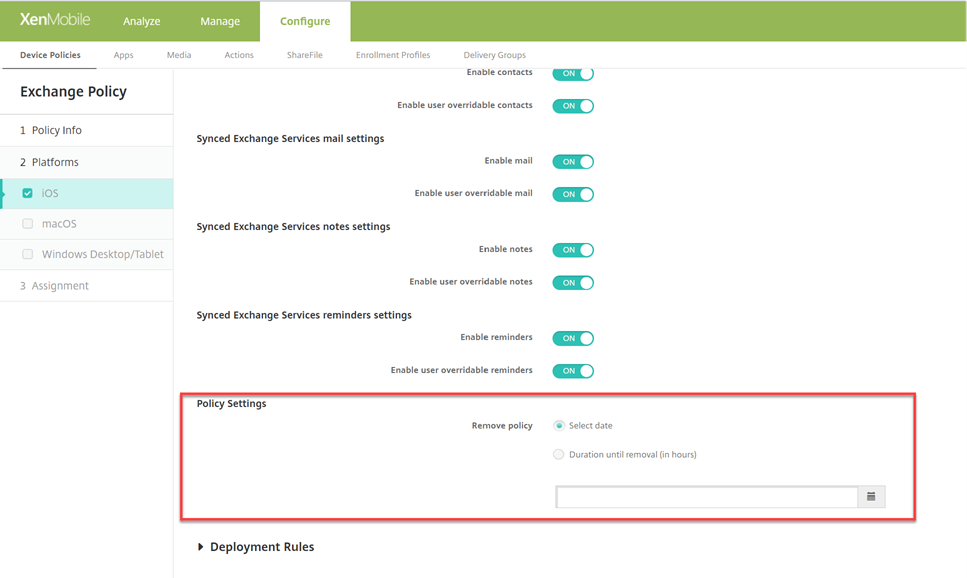Screen dimensions: 967x578
Task: Click the Remove policy date input field
Action: click(x=707, y=497)
